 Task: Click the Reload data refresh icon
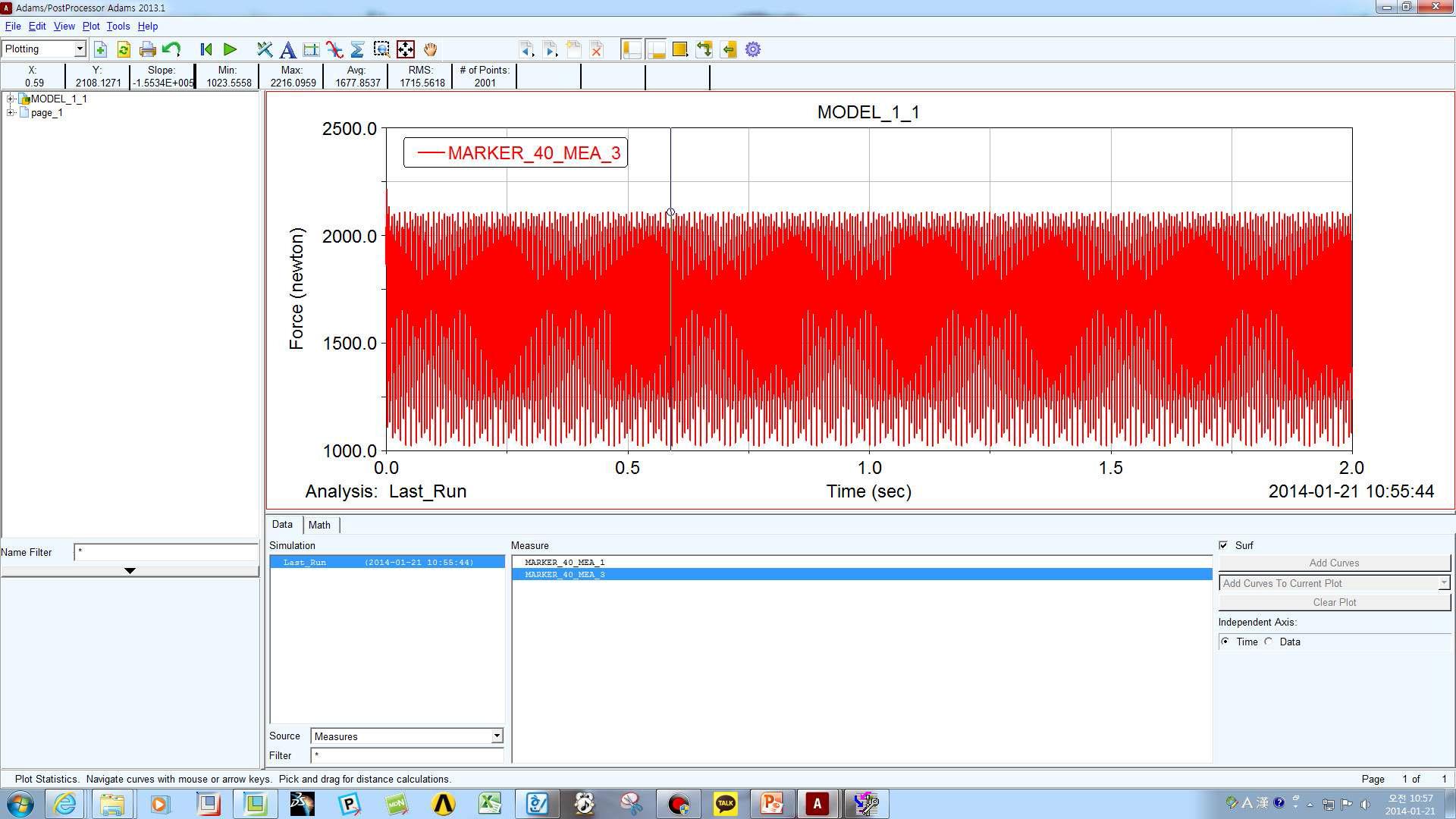[x=124, y=50]
